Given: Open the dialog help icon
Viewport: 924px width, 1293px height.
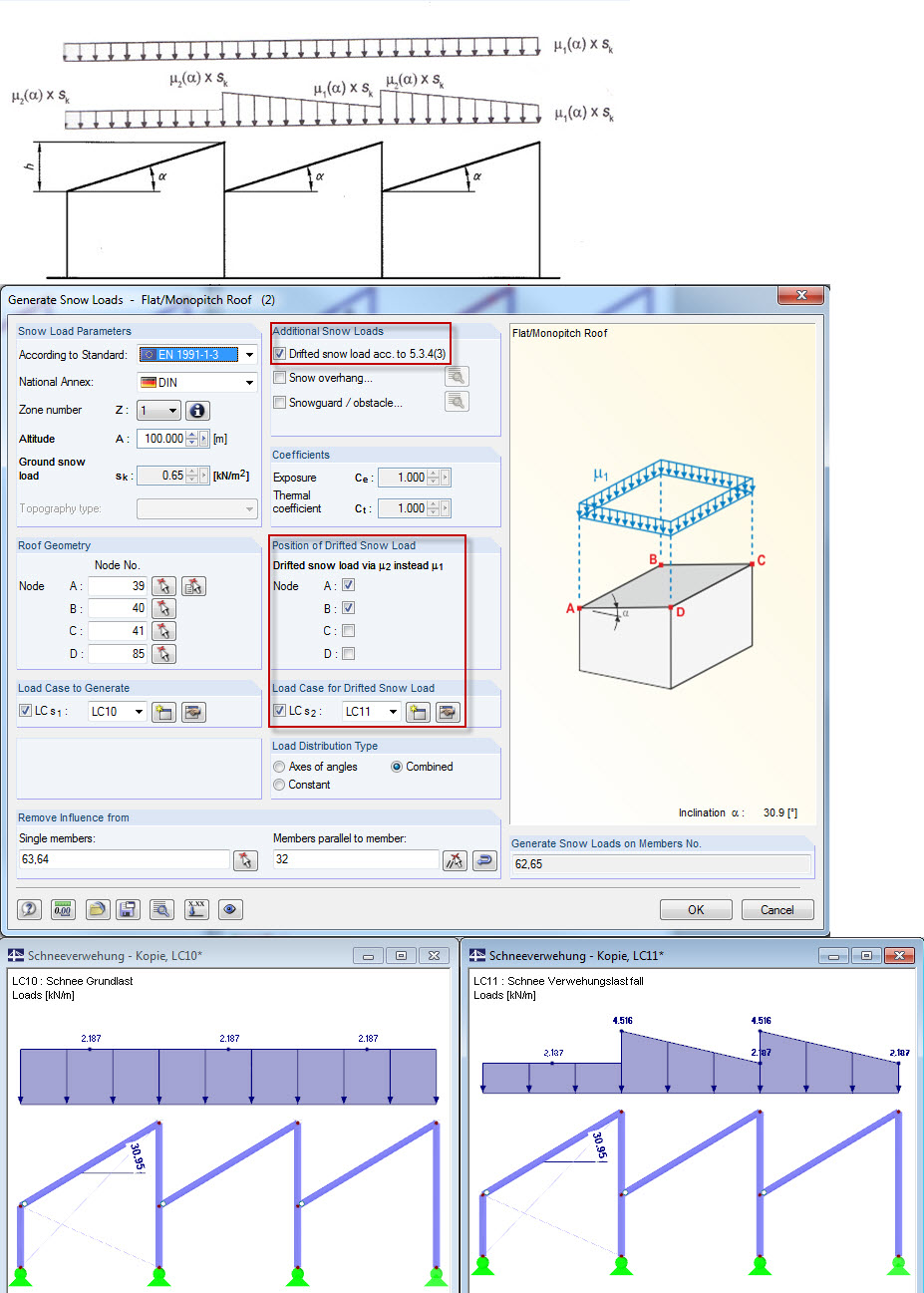Looking at the screenshot, I should pos(30,909).
